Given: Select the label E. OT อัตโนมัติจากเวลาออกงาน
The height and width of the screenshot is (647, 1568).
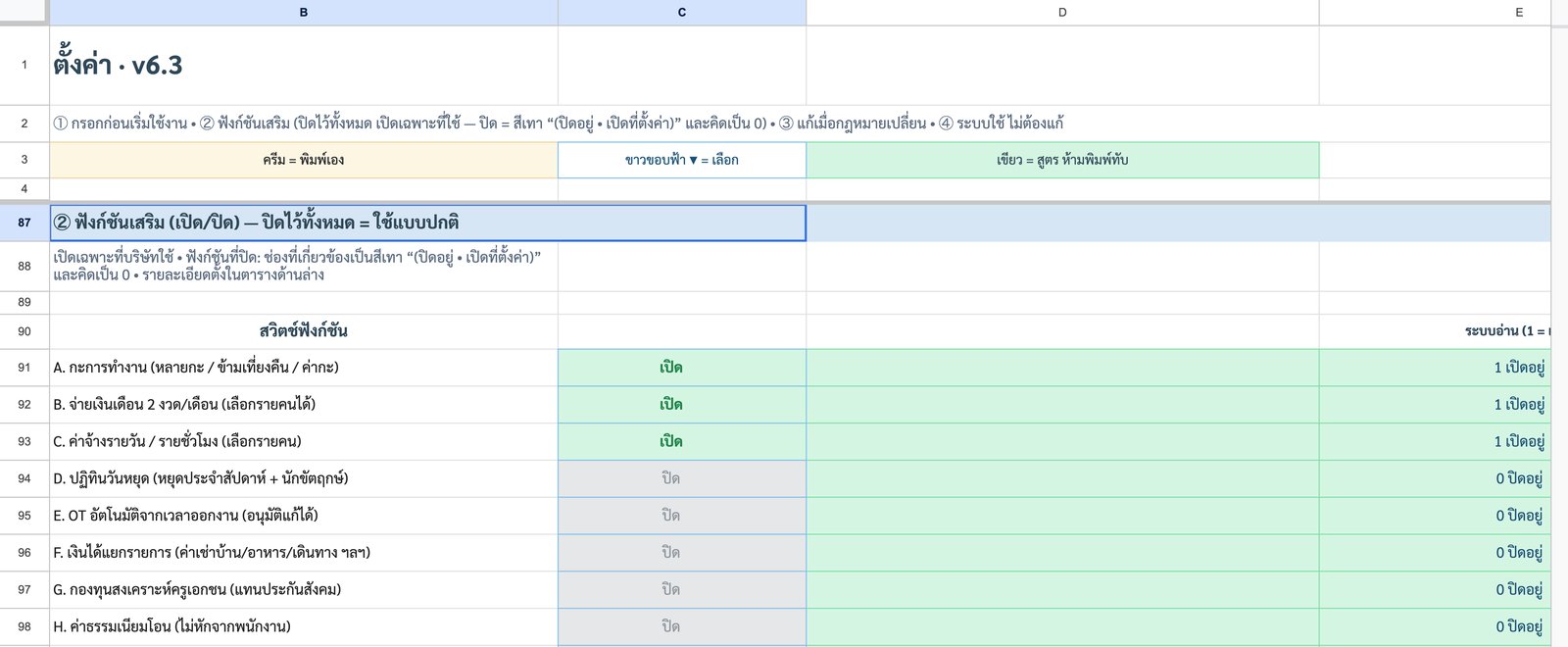Looking at the screenshot, I should (185, 516).
